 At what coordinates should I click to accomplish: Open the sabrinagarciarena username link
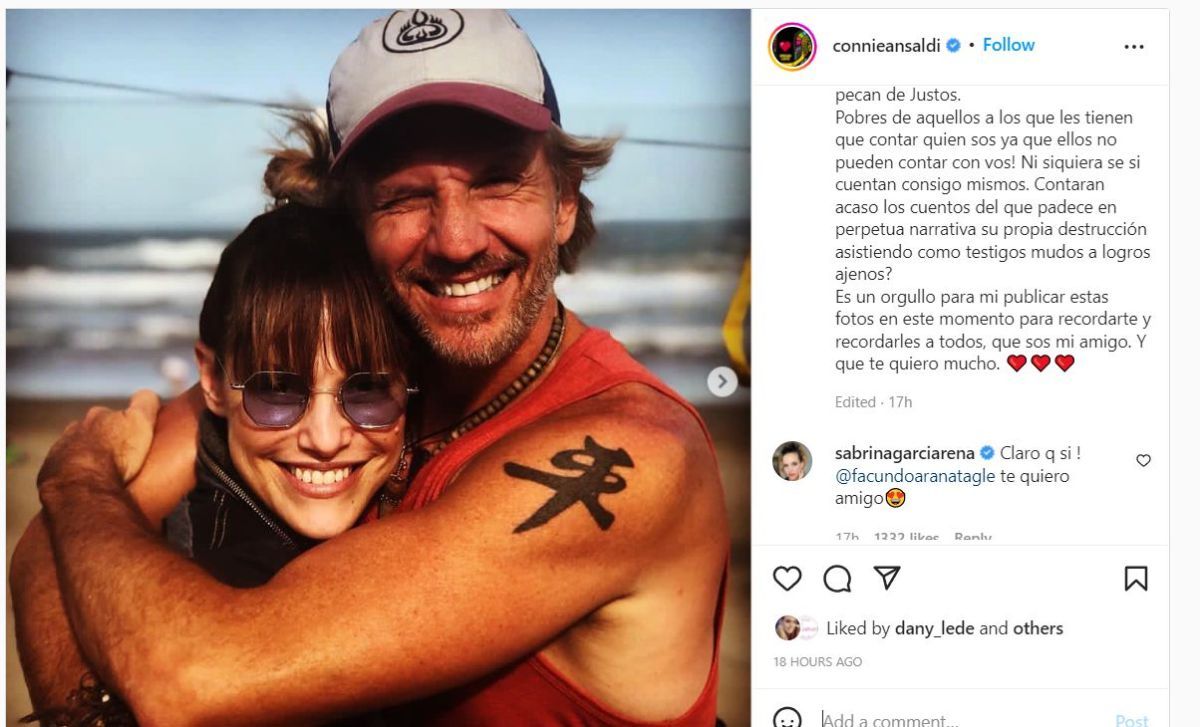point(904,453)
